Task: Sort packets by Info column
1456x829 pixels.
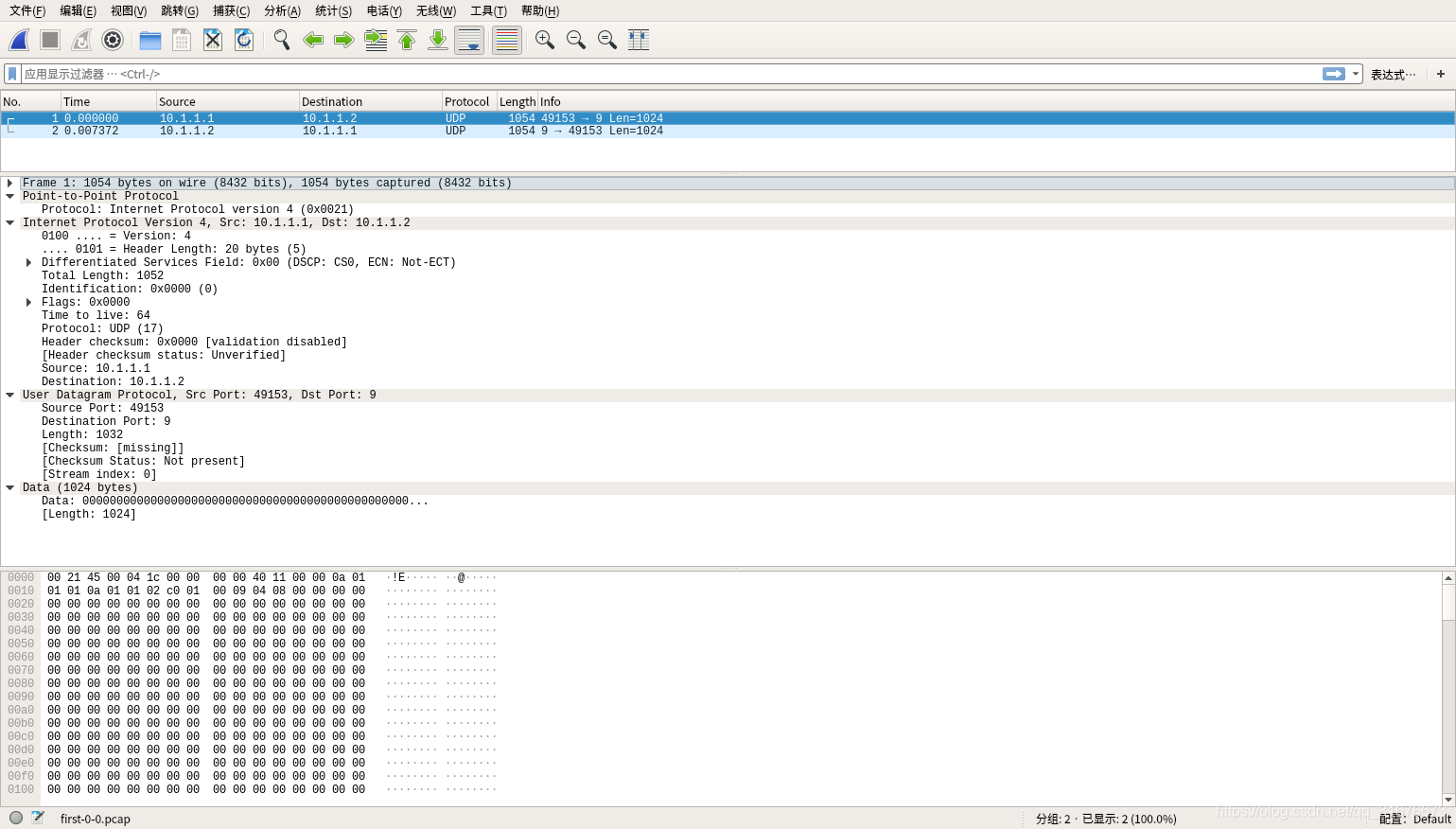Action: tap(995, 101)
